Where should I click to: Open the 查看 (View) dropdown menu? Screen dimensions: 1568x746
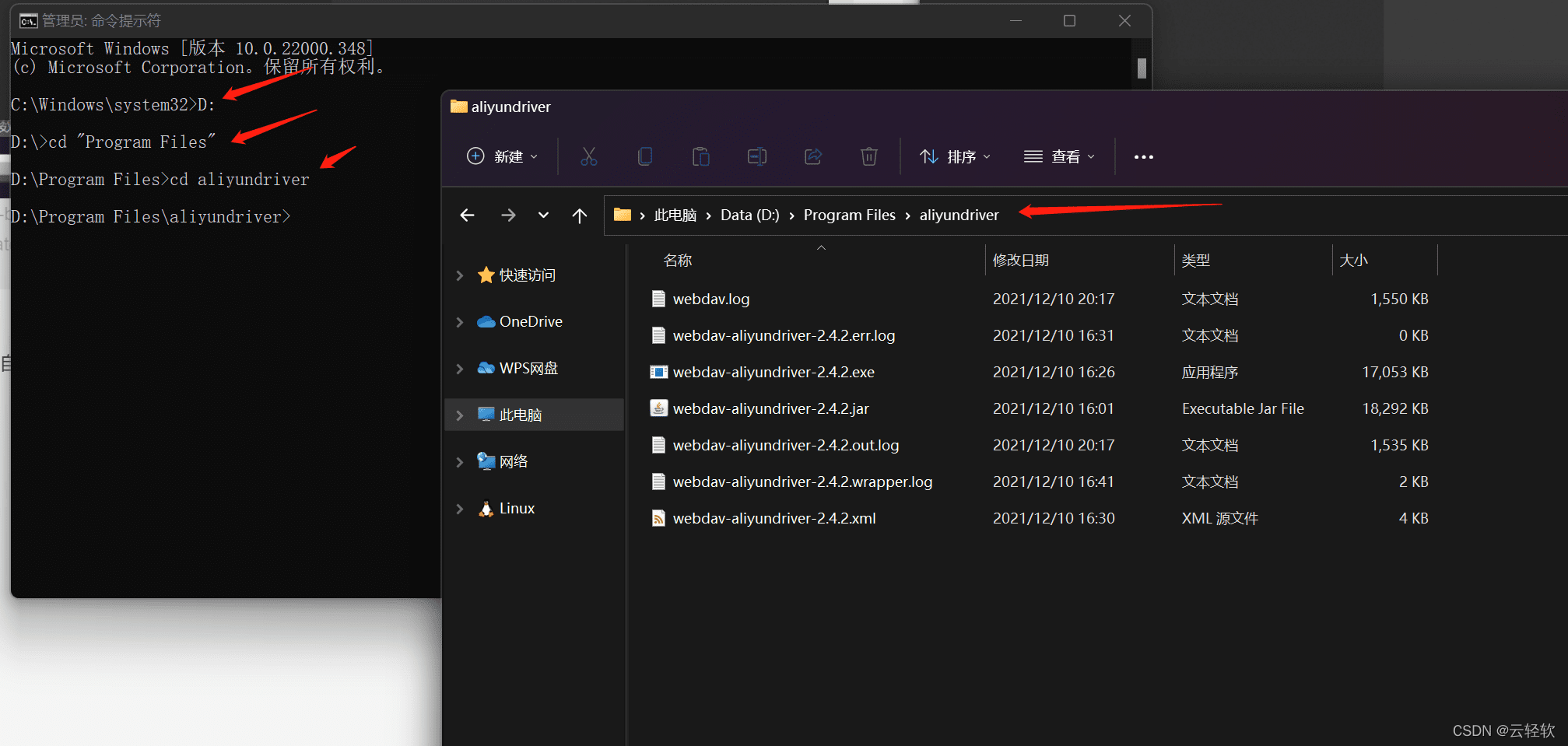click(x=1059, y=157)
